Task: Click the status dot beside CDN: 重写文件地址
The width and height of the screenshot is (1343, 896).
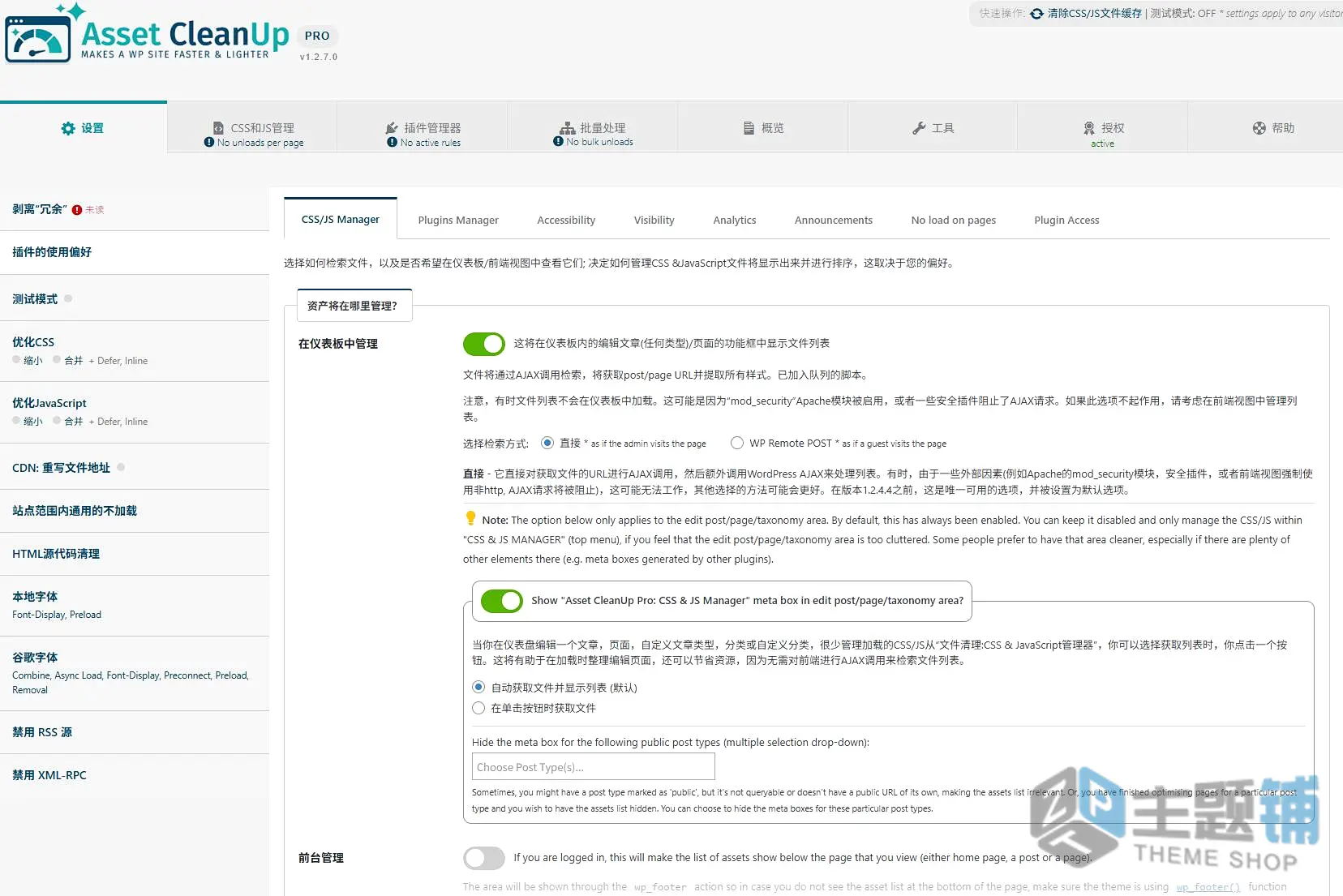Action: (x=121, y=467)
